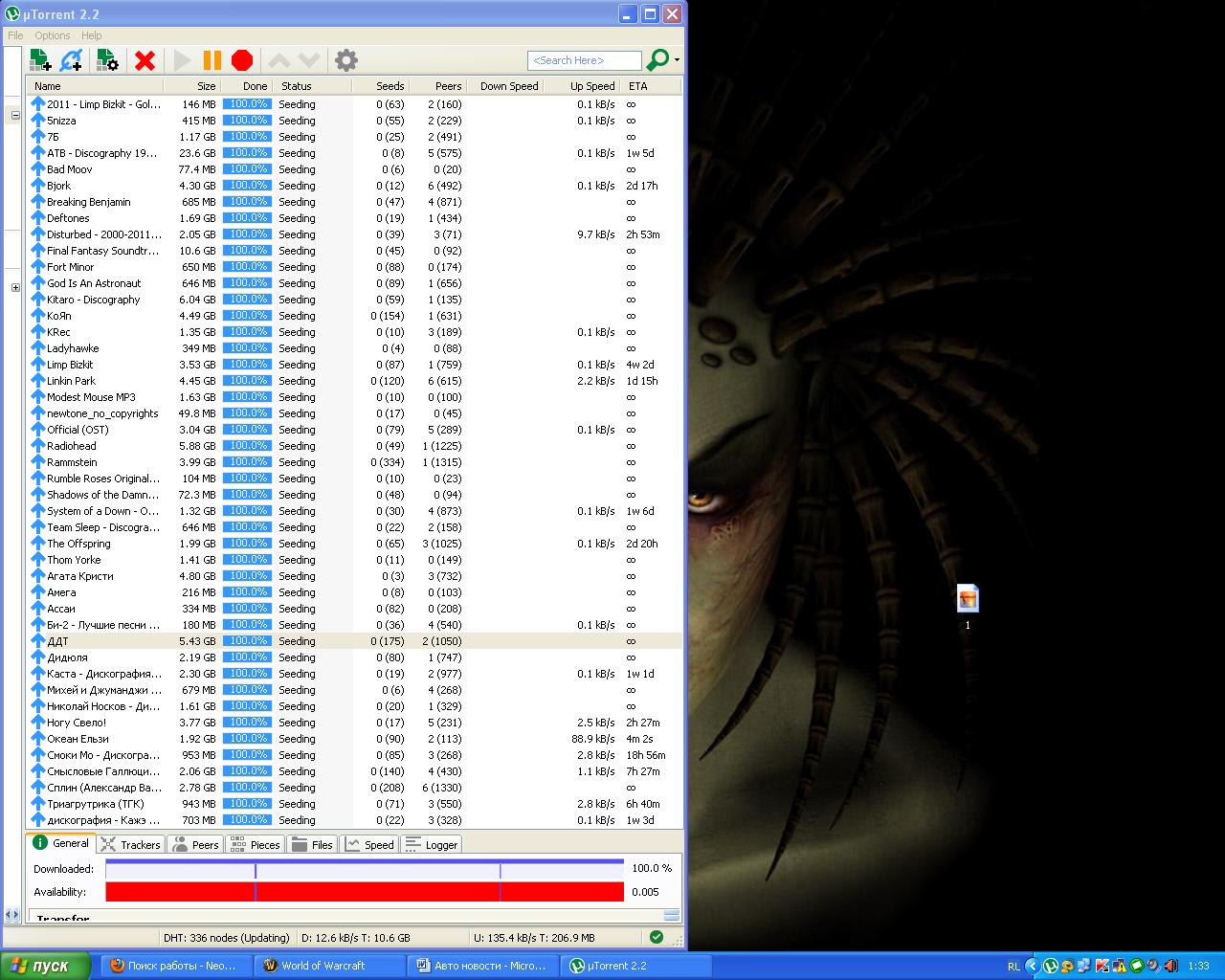Open the File menu
The image size is (1225, 980).
(x=15, y=35)
